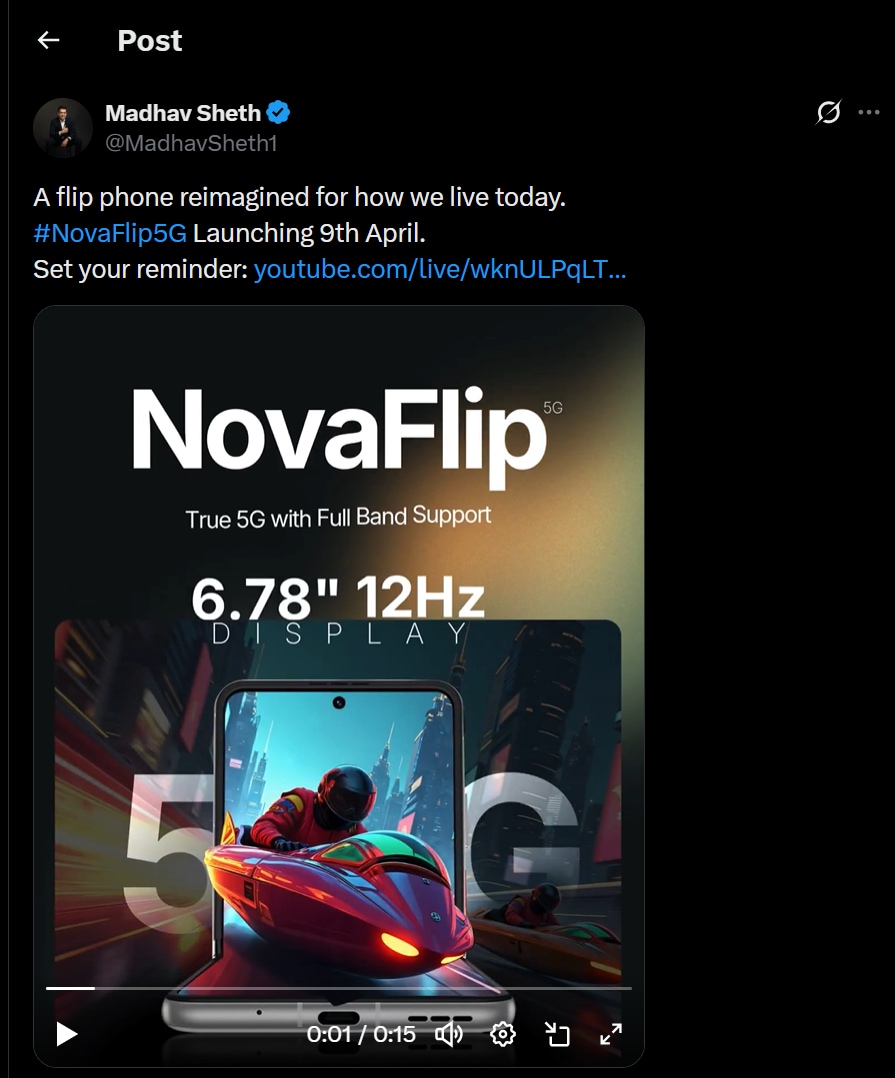Mute the video with the speaker icon

pos(449,1033)
